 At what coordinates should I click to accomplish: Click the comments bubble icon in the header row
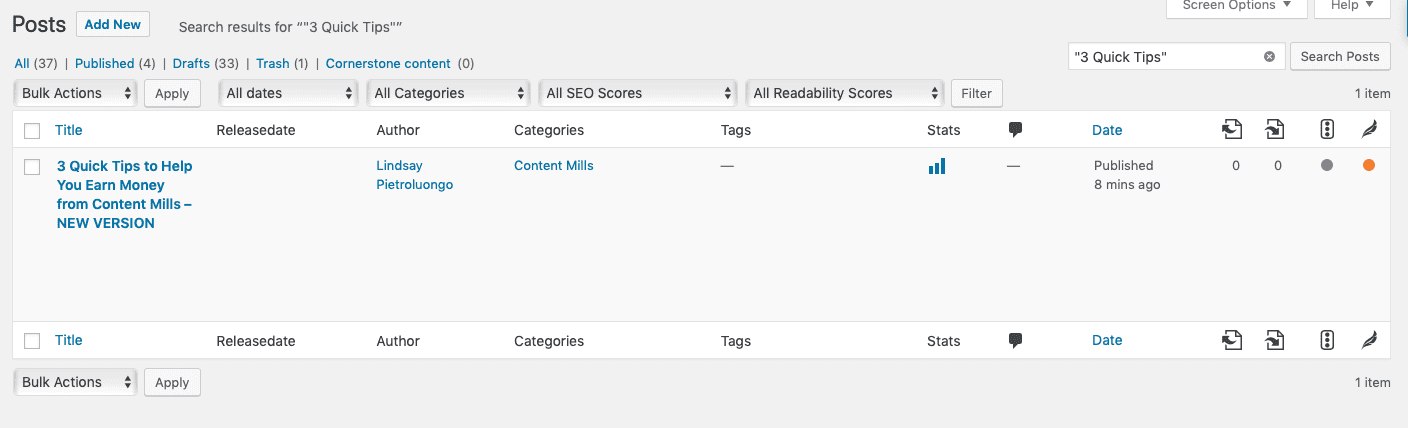(1015, 130)
